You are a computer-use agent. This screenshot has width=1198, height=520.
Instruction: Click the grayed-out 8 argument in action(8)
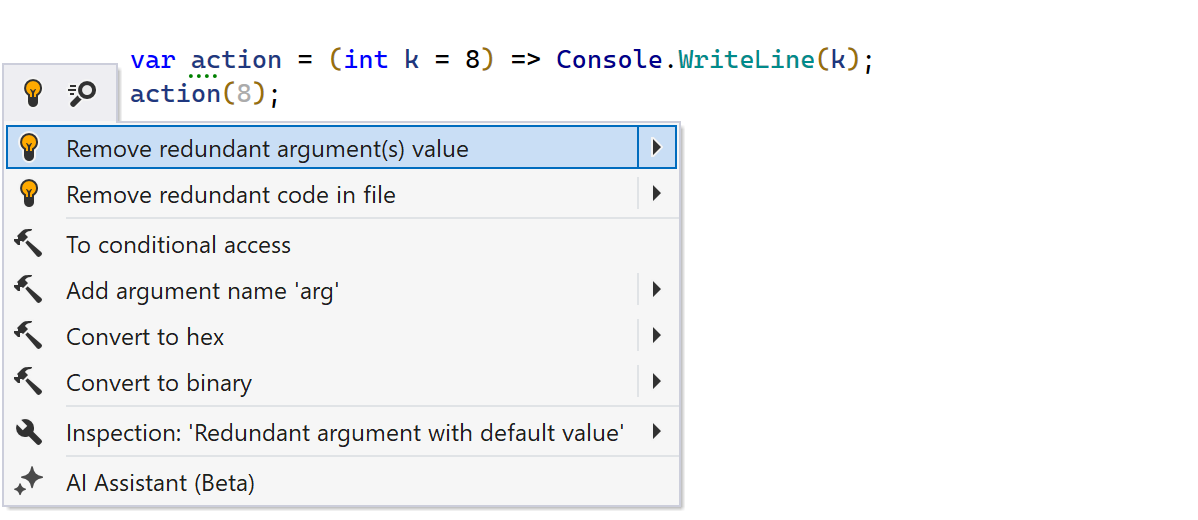tap(243, 94)
